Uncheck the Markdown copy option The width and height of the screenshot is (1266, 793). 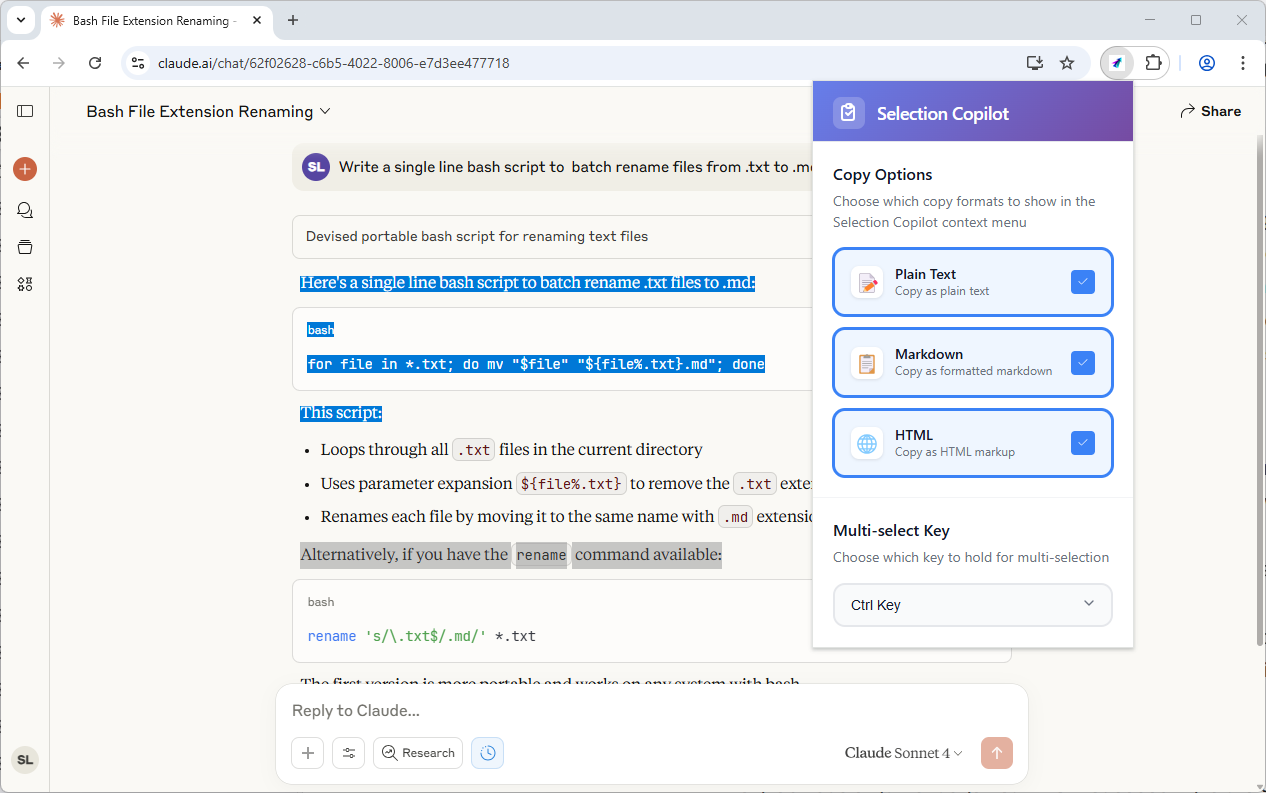tap(1082, 362)
